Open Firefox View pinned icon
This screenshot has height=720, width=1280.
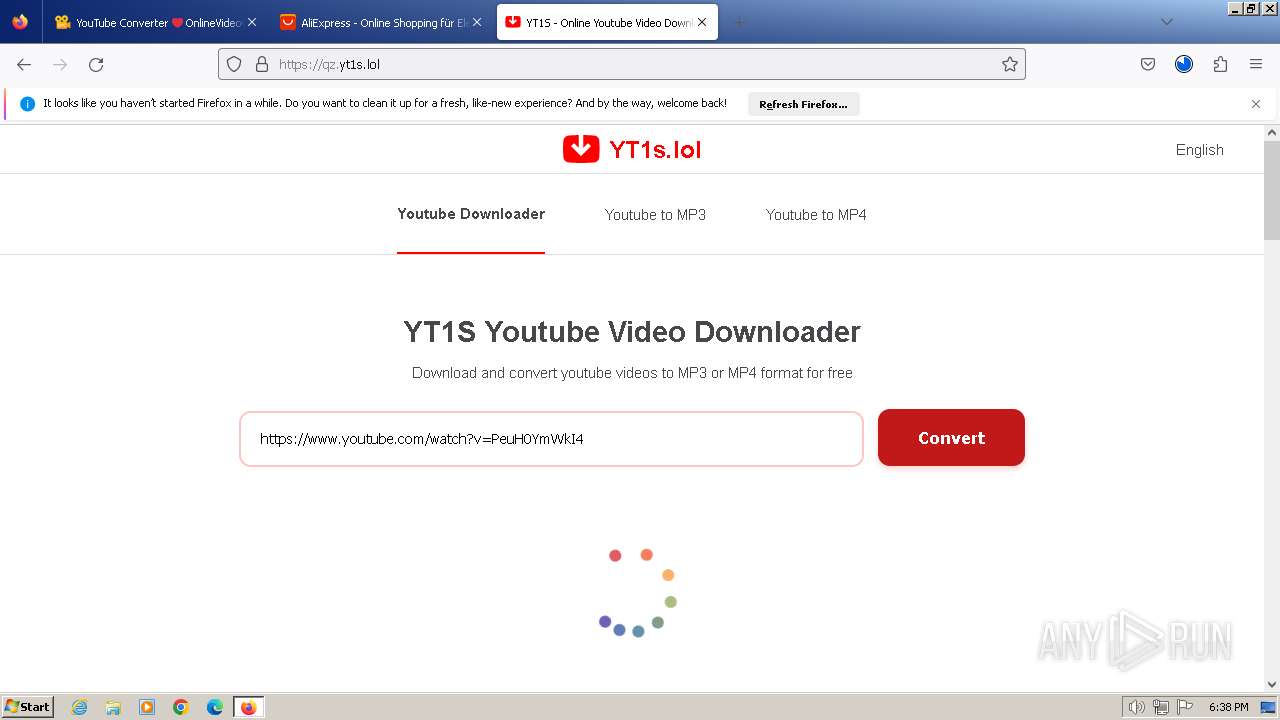pyautogui.click(x=20, y=22)
